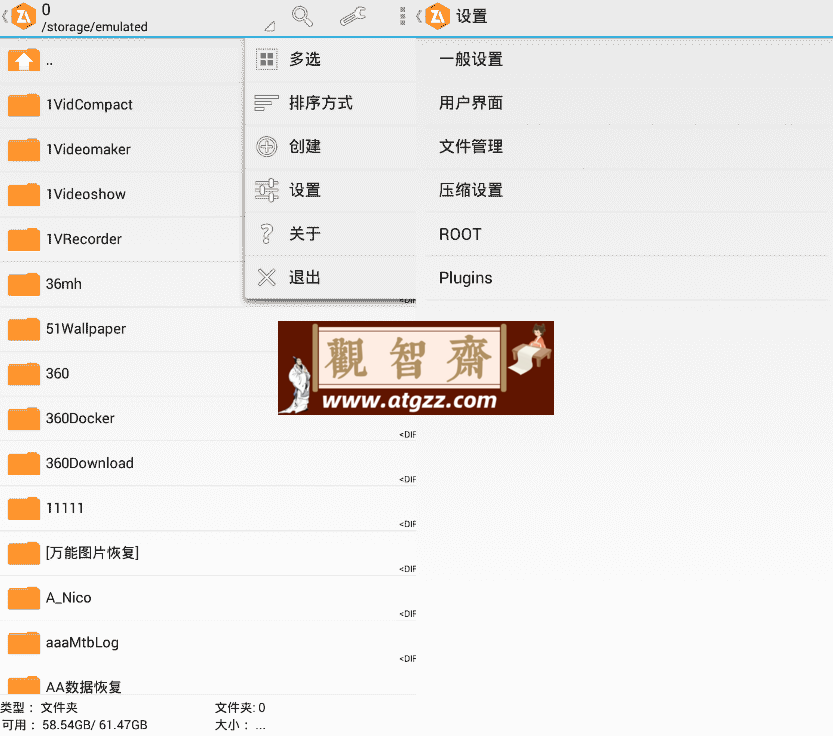Go up via the home arrow folder icon

(x=24, y=60)
